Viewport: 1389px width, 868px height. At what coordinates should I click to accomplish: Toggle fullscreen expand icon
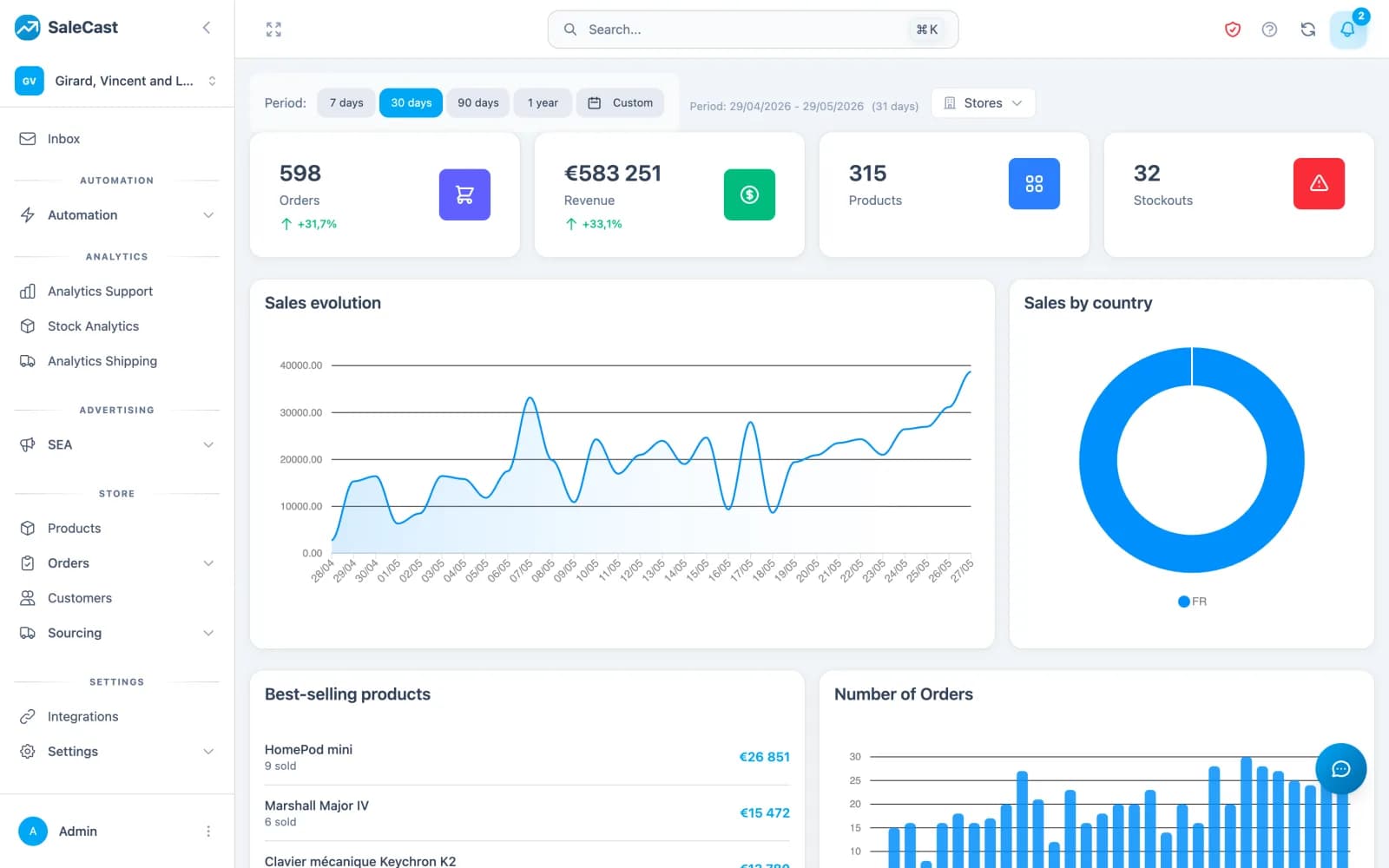click(x=273, y=30)
